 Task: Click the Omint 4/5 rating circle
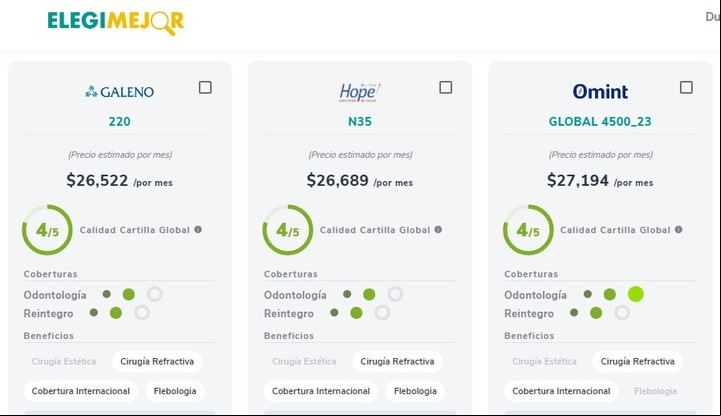click(x=528, y=230)
